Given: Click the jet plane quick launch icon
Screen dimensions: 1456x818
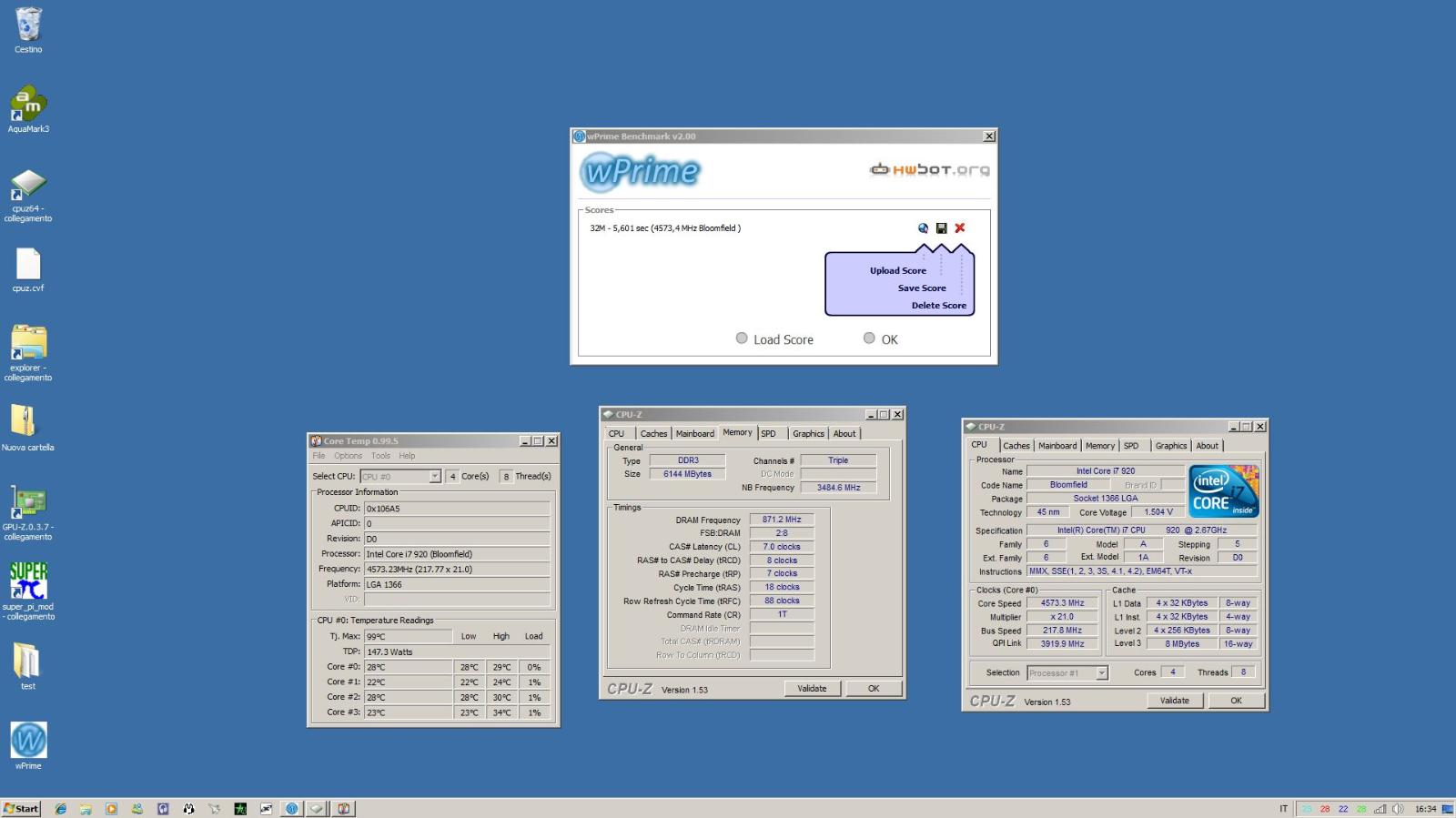Looking at the screenshot, I should click(215, 808).
